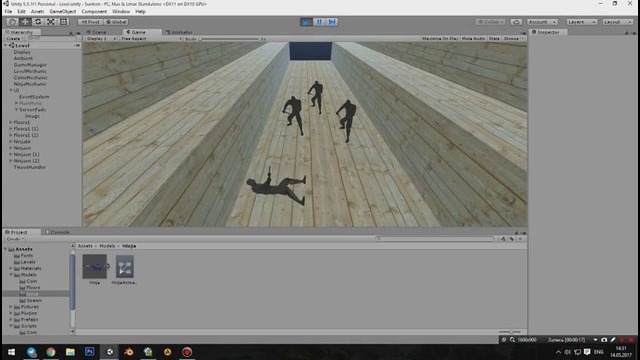
Task: Switch to the Console tab
Action: pos(57,232)
